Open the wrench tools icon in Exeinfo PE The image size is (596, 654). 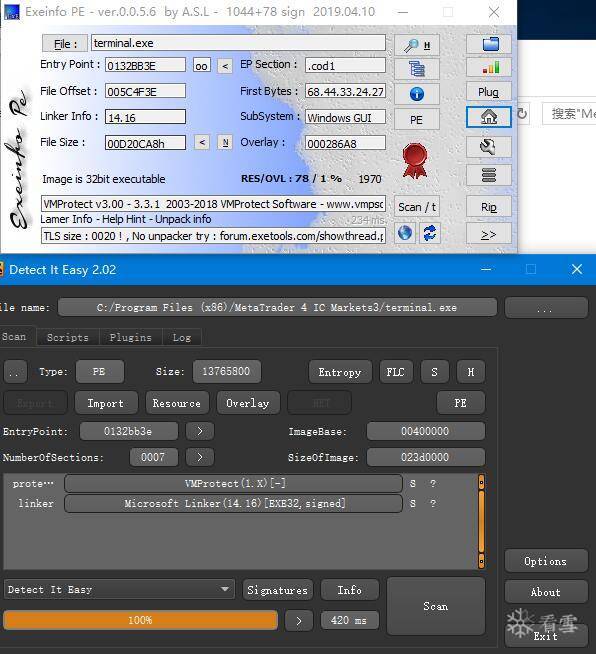489,147
